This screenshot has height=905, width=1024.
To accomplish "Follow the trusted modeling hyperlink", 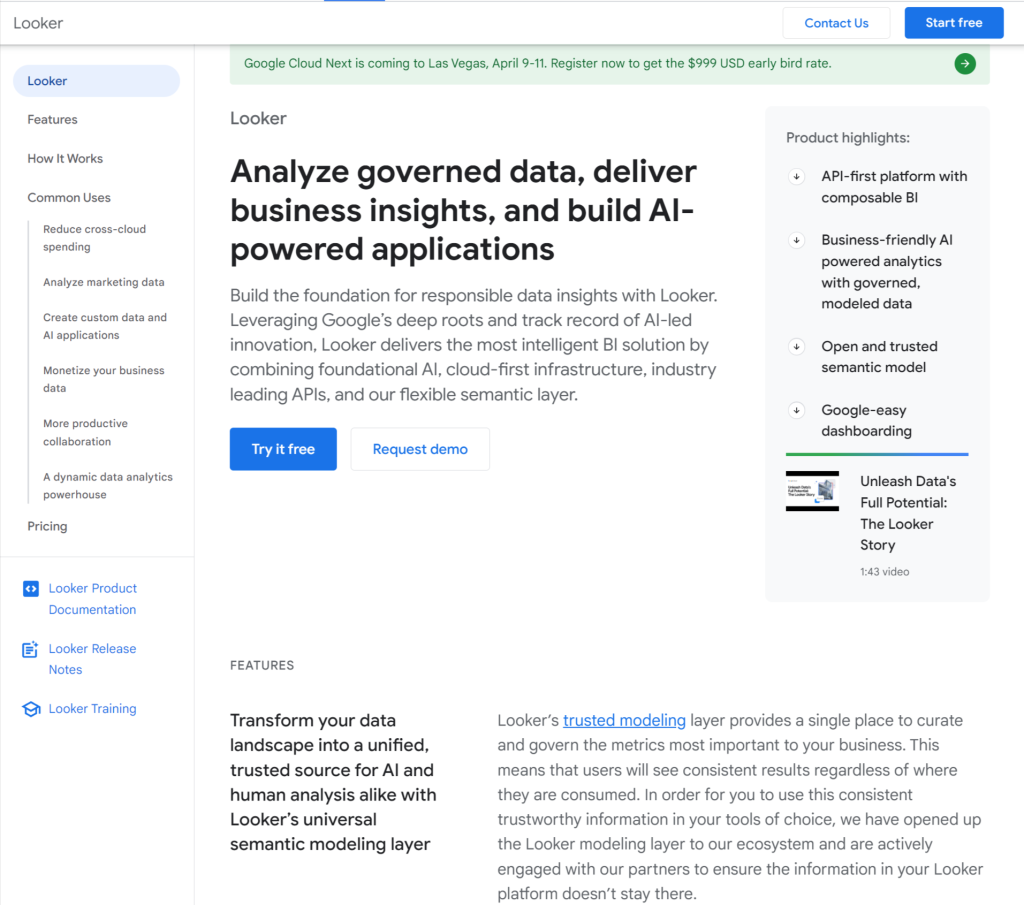I will pos(624,720).
